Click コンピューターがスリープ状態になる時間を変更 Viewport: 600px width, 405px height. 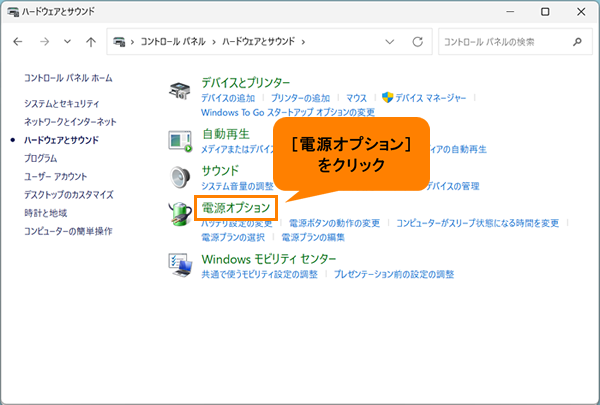tap(478, 223)
